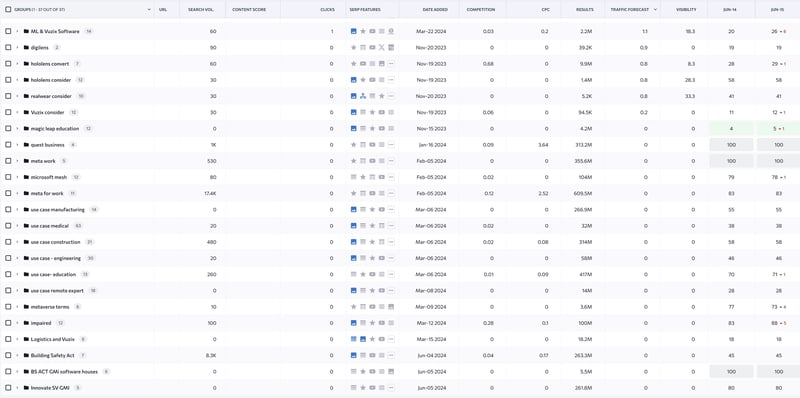
Task: Open the more-features dash icon in microsoft mesh row
Action: [391, 177]
